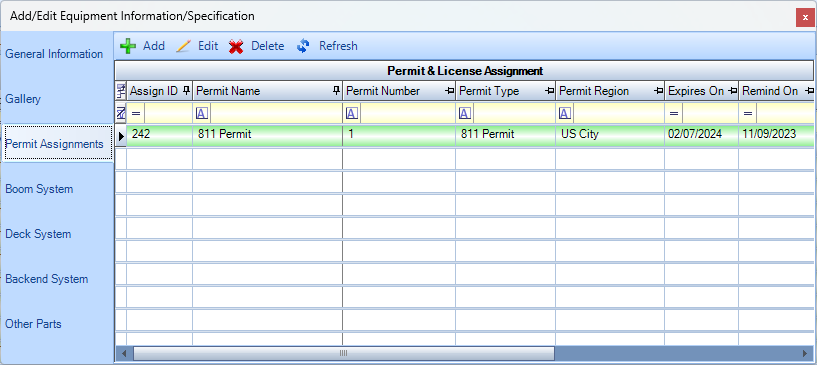This screenshot has height=365, width=817.
Task: Click the green plus Add icon
Action: [128, 46]
